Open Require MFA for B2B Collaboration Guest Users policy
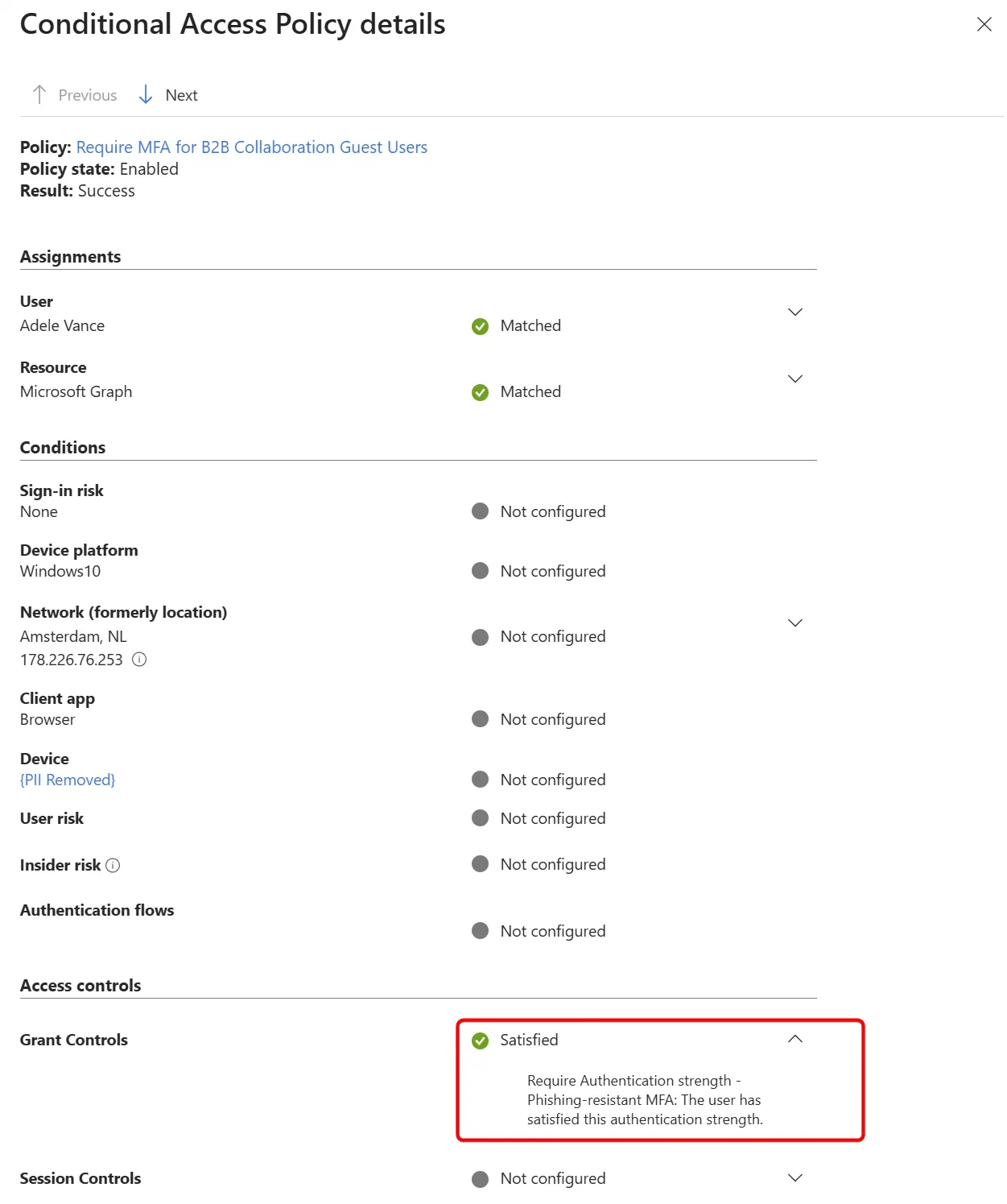Screen dimensions: 1007x1204 tap(251, 147)
